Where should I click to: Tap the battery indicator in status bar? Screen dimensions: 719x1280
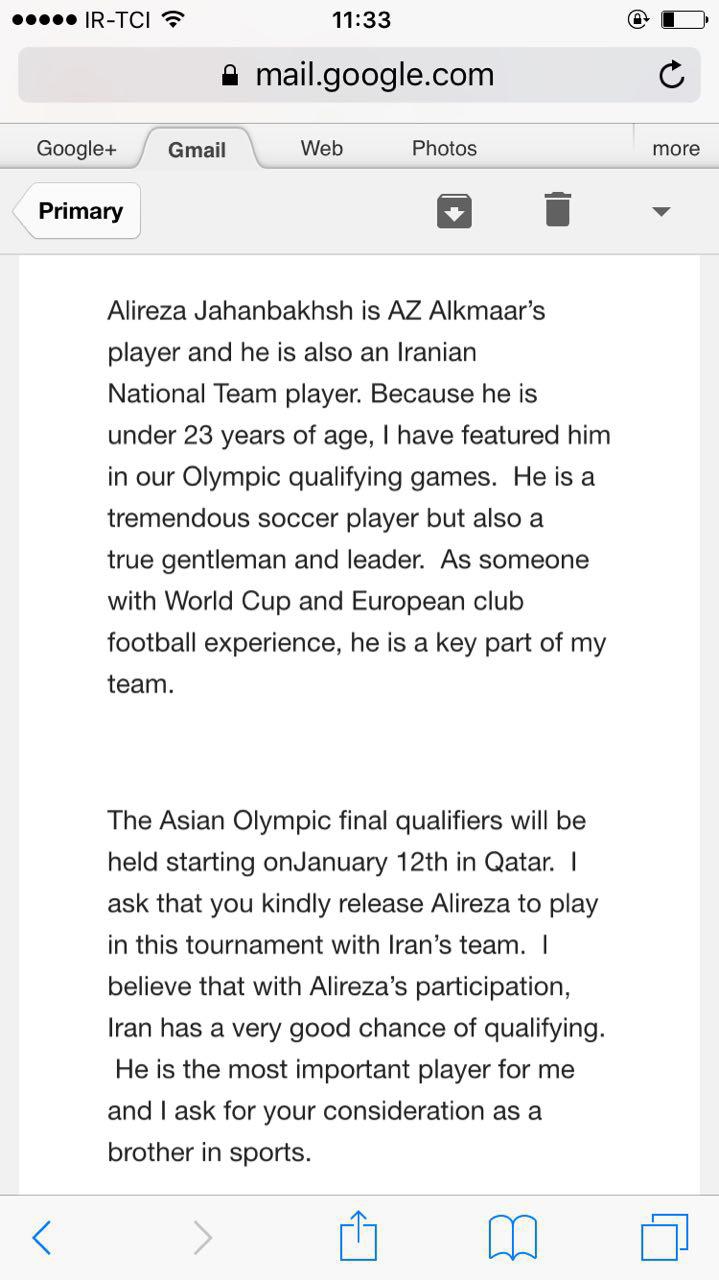point(683,19)
